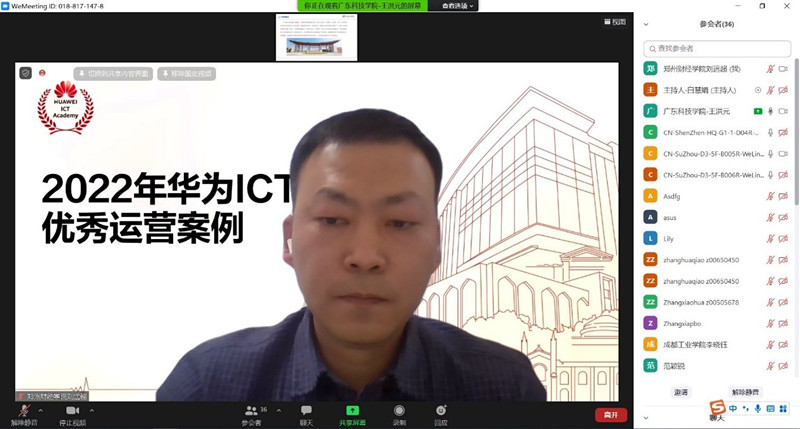Click the green screen-viewing notification banner
Image resolution: width=800 pixels, height=429 pixels.
click(362, 6)
